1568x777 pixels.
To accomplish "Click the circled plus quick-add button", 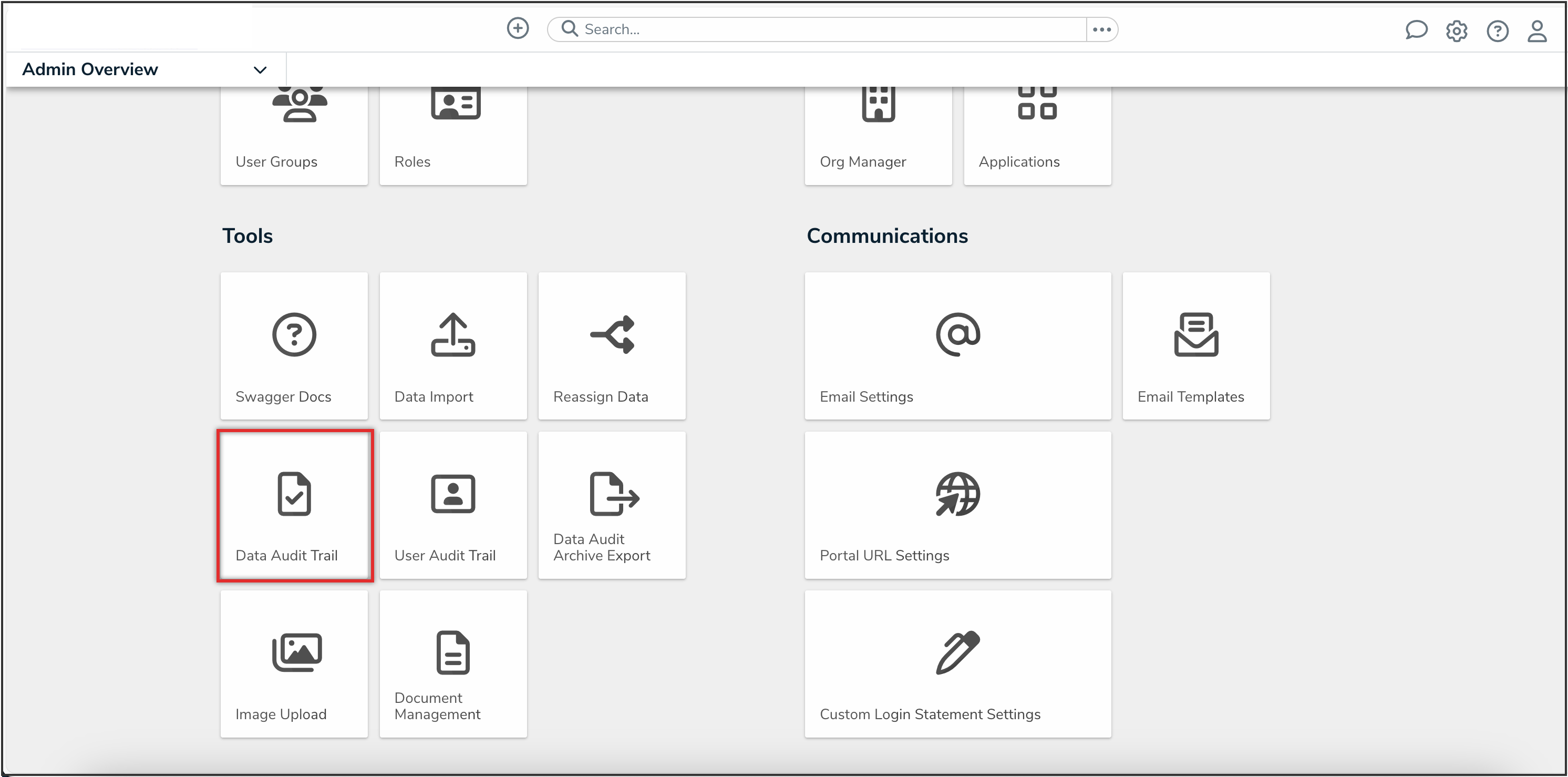I will 518,28.
